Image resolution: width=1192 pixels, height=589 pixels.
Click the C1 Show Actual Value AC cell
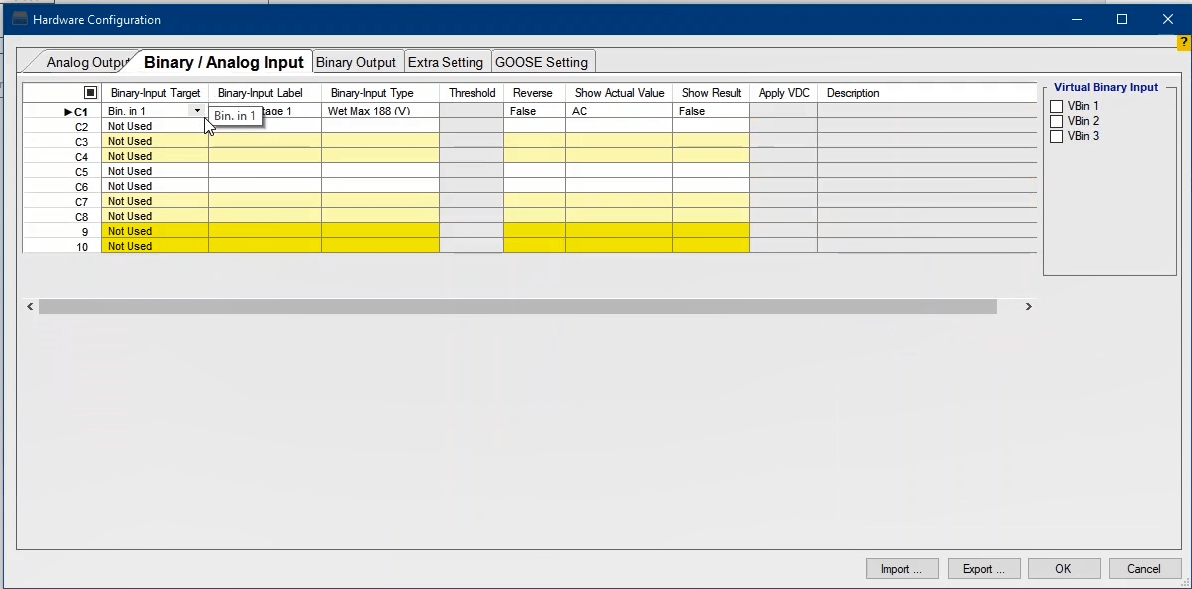(x=618, y=111)
